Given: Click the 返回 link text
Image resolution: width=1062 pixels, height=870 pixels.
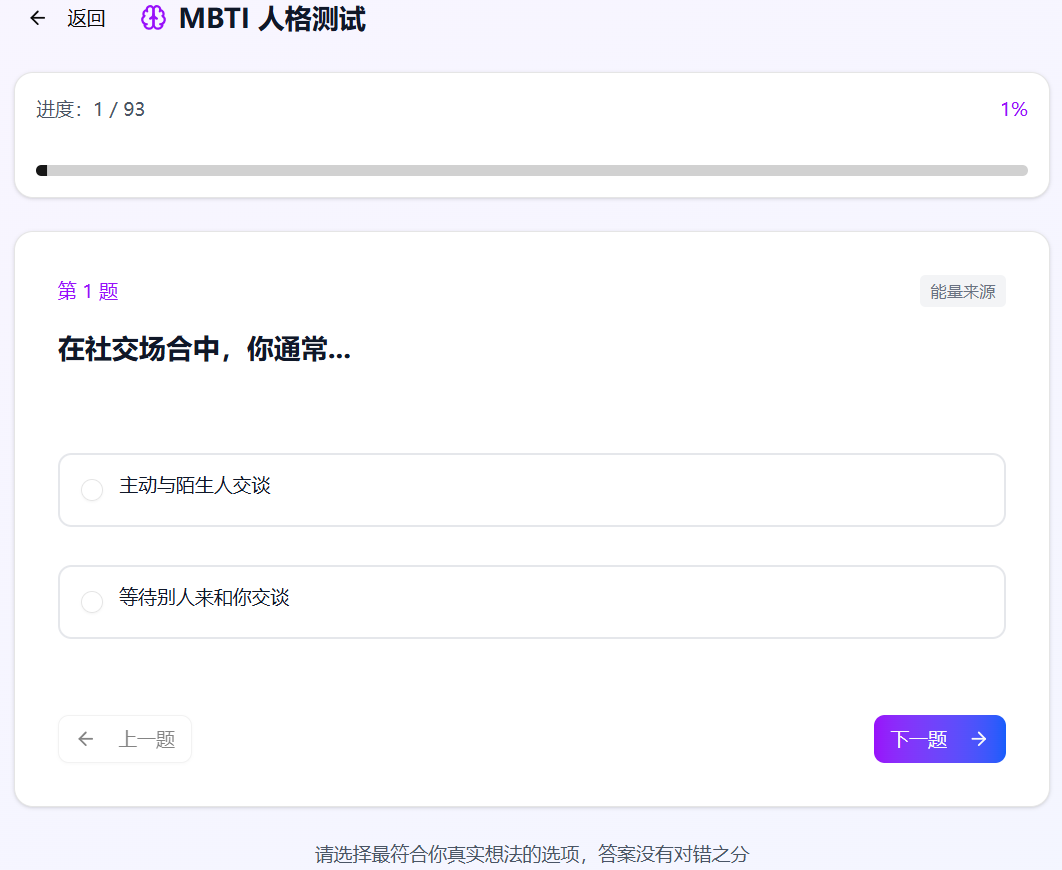Looking at the screenshot, I should (x=86, y=18).
